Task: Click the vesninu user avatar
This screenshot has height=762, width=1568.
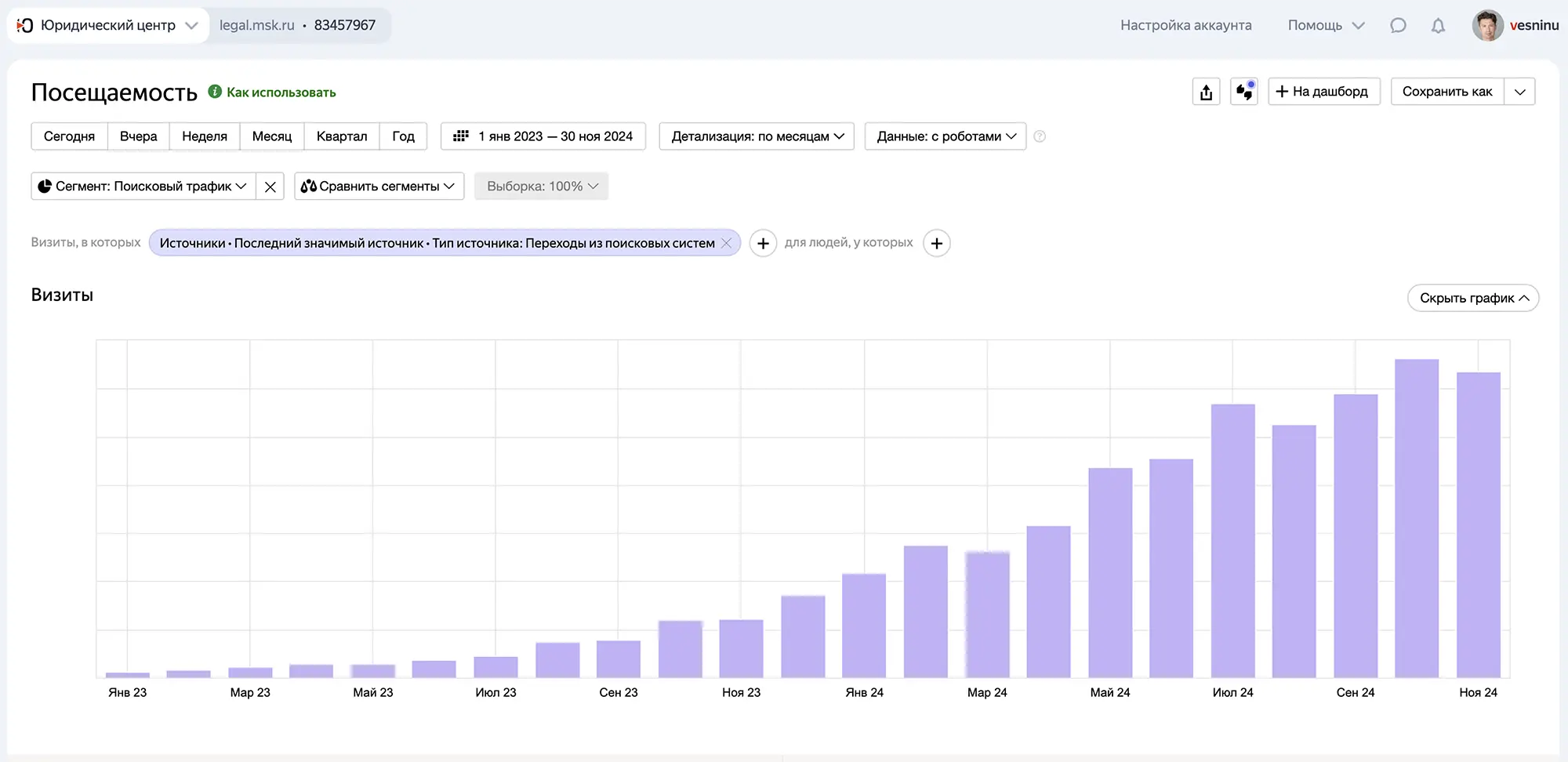Action: [x=1487, y=25]
